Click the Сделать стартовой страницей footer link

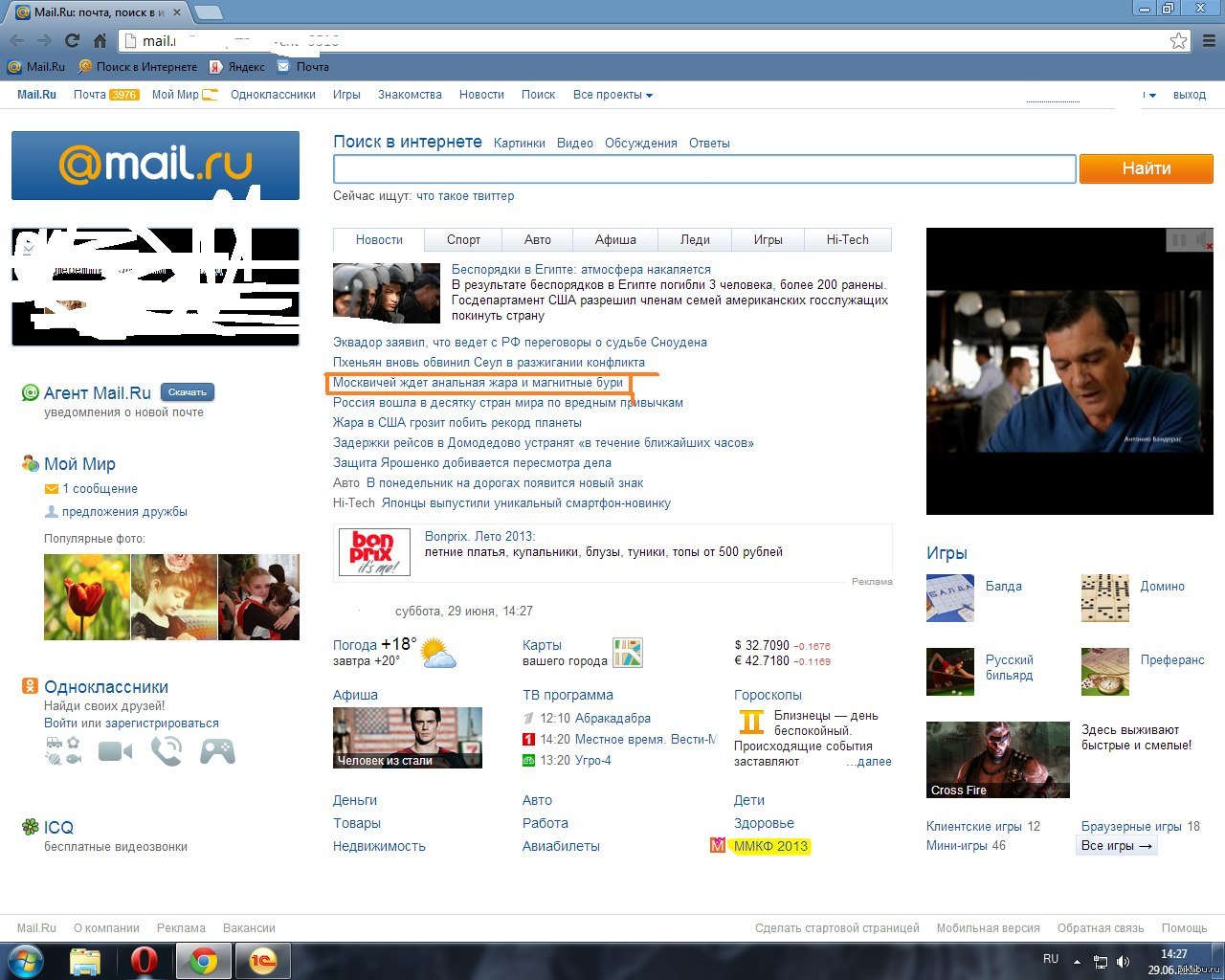(837, 928)
